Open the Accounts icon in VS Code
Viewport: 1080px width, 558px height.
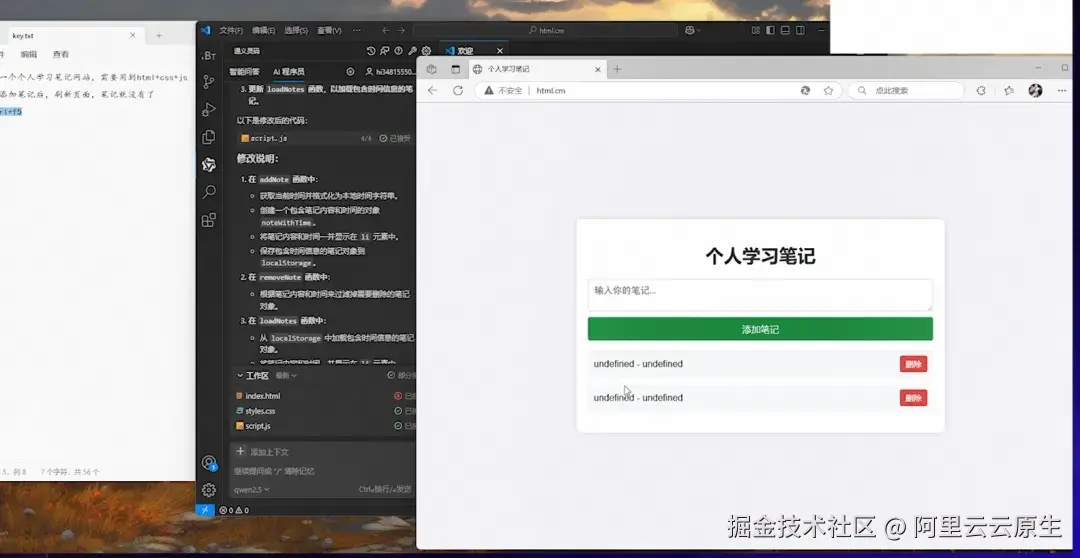[x=209, y=463]
